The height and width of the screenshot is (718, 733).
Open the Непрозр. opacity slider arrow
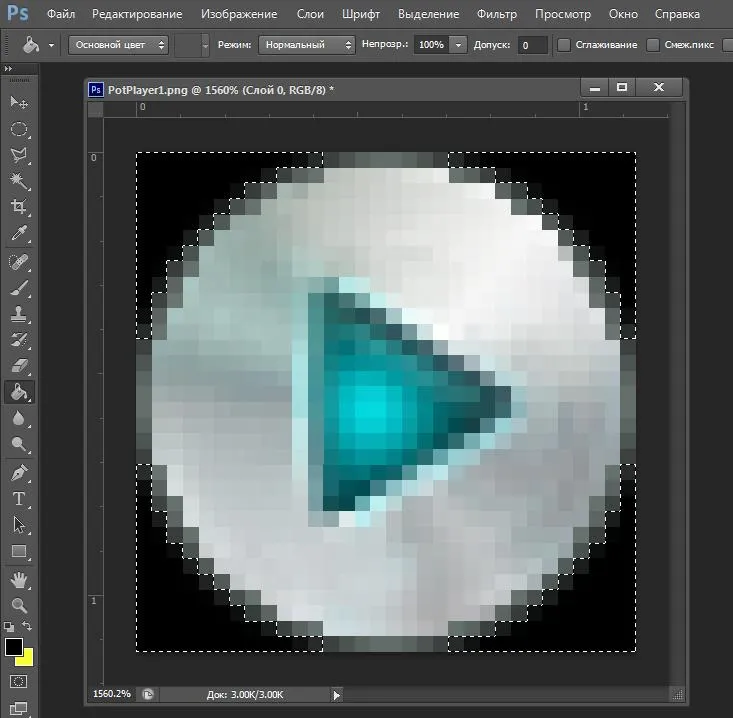459,45
